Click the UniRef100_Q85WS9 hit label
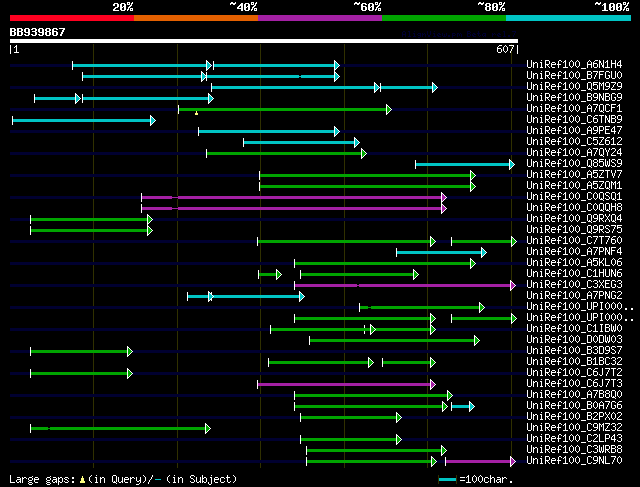640x487 pixels. 574,163
